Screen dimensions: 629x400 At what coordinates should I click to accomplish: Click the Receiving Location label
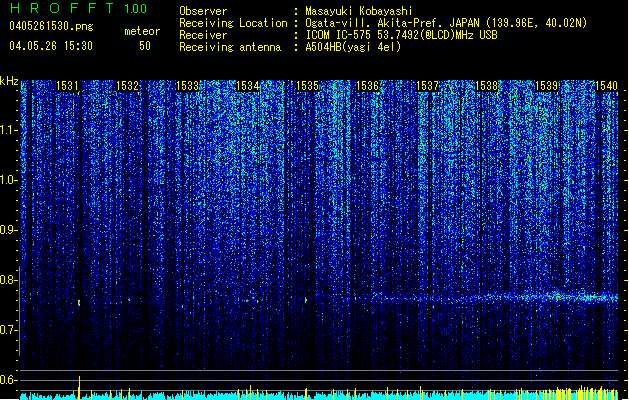coord(233,23)
